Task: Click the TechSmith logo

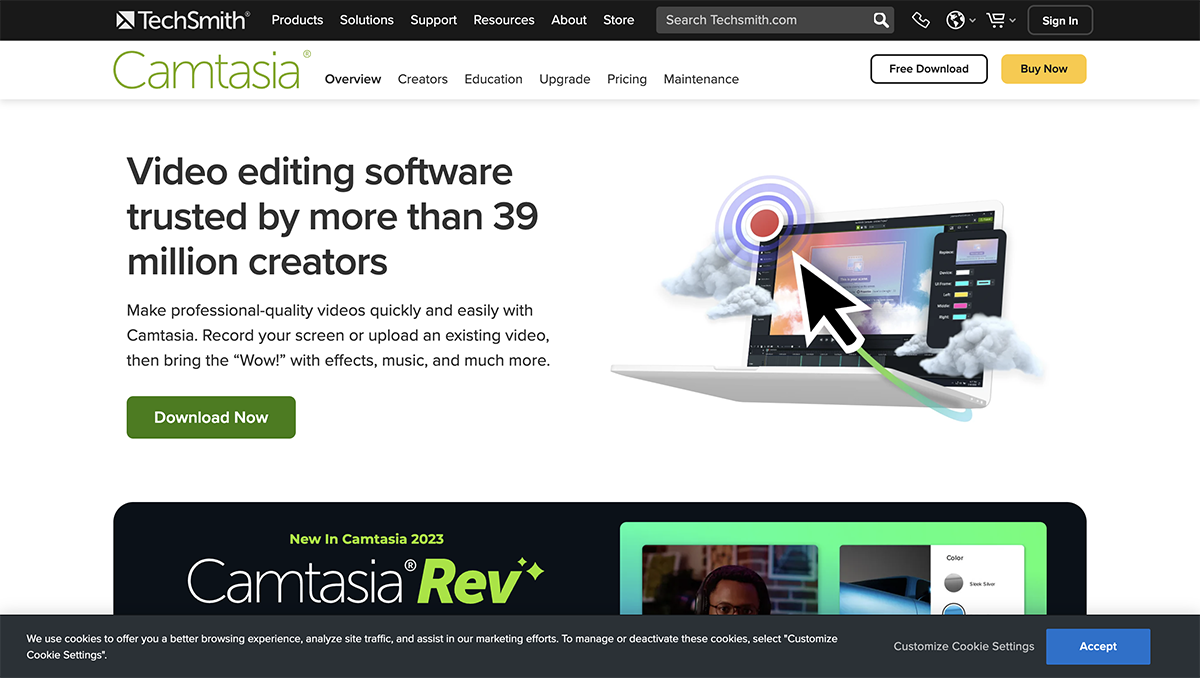Action: click(x=183, y=19)
